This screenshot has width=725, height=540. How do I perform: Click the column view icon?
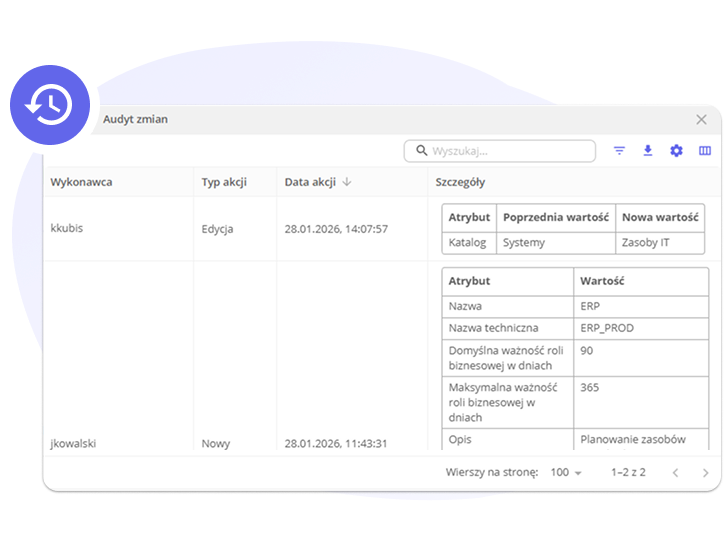tap(704, 151)
